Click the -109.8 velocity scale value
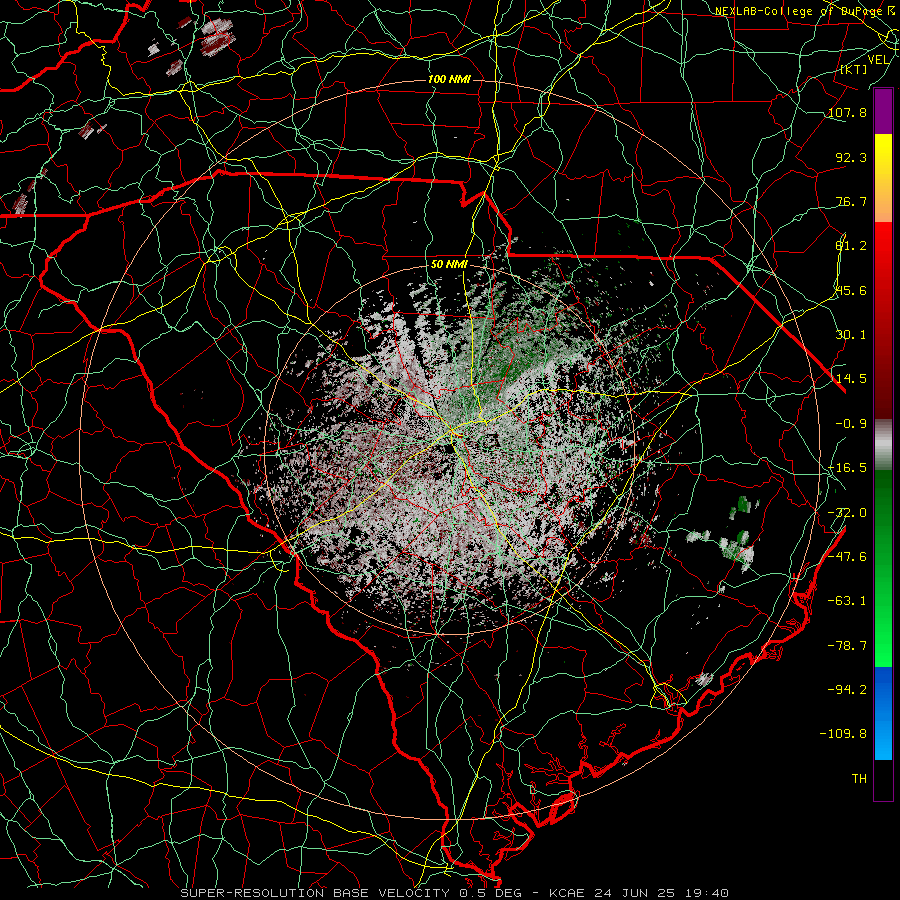Viewport: 900px width, 900px height. (x=843, y=734)
